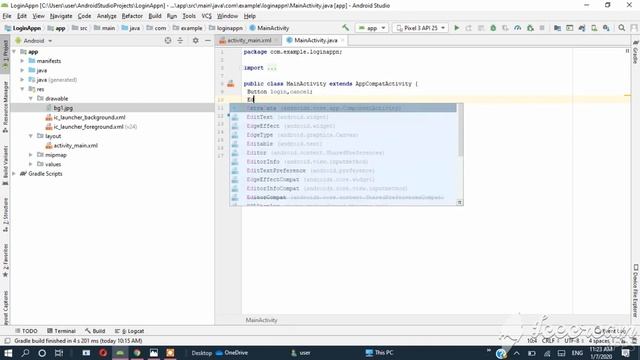Click the Project panel settings gear
Viewport: 640px width, 360px height.
pos(196,40)
